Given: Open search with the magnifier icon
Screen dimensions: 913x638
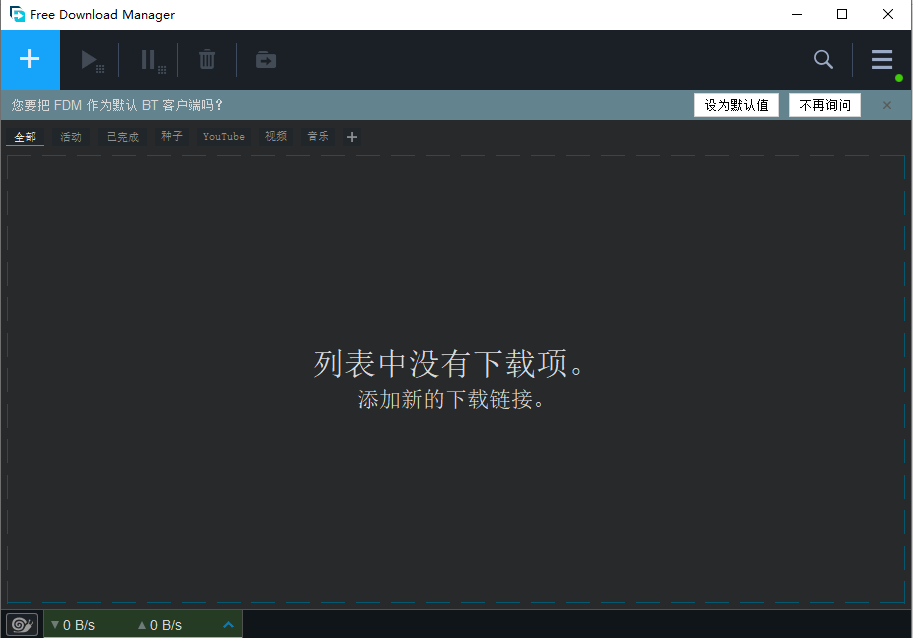Looking at the screenshot, I should click(x=822, y=59).
